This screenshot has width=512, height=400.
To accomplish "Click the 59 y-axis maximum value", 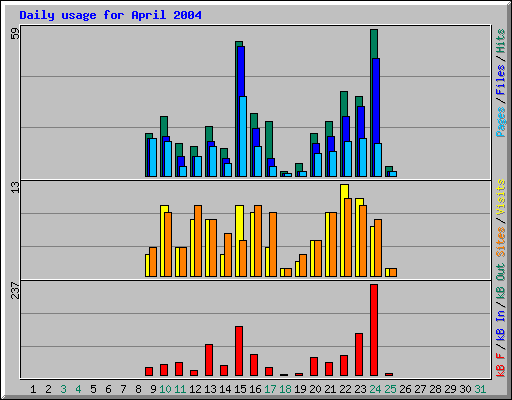I will pyautogui.click(x=15, y=33).
